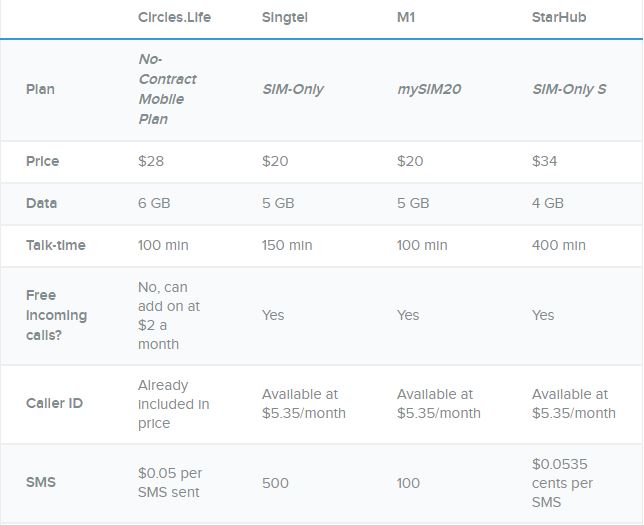This screenshot has height=525, width=644.
Task: Click the Circles.Life column header
Action: click(174, 17)
